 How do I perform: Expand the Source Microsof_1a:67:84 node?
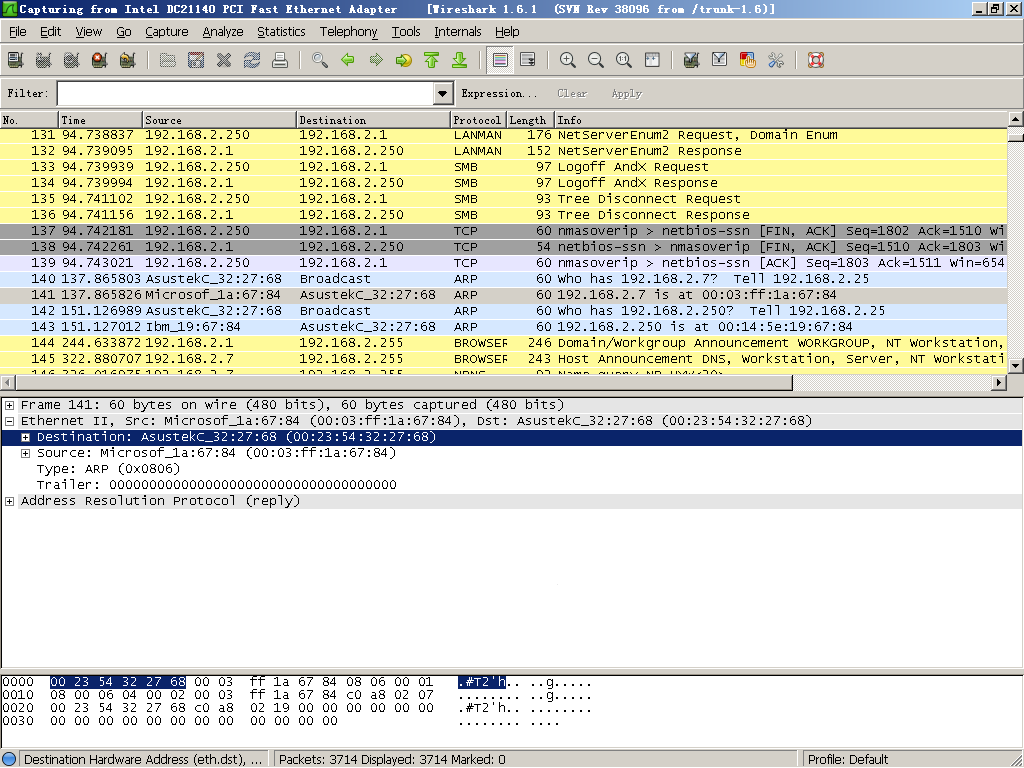click(x=25, y=453)
